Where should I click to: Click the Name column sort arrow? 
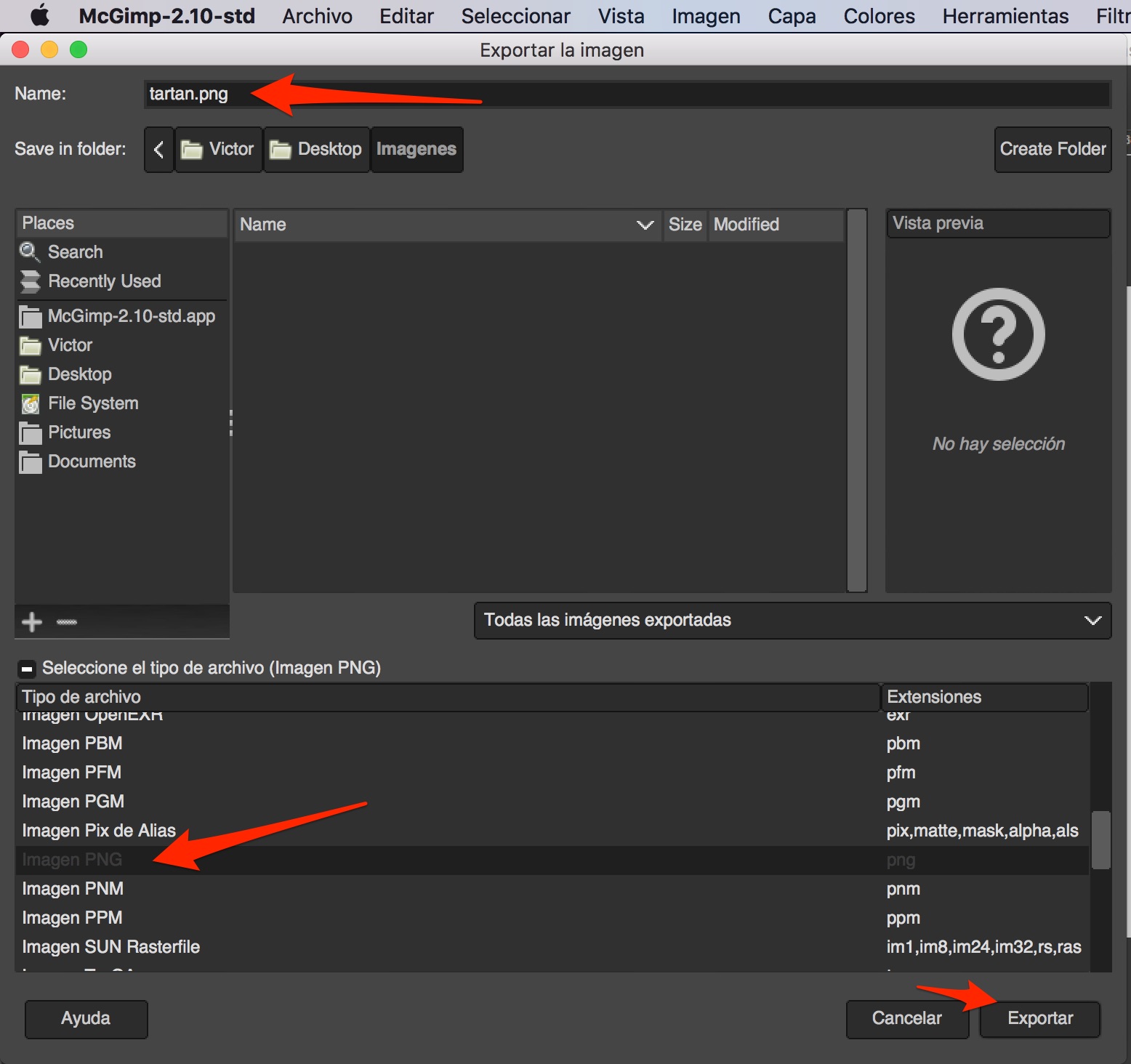[x=645, y=225]
